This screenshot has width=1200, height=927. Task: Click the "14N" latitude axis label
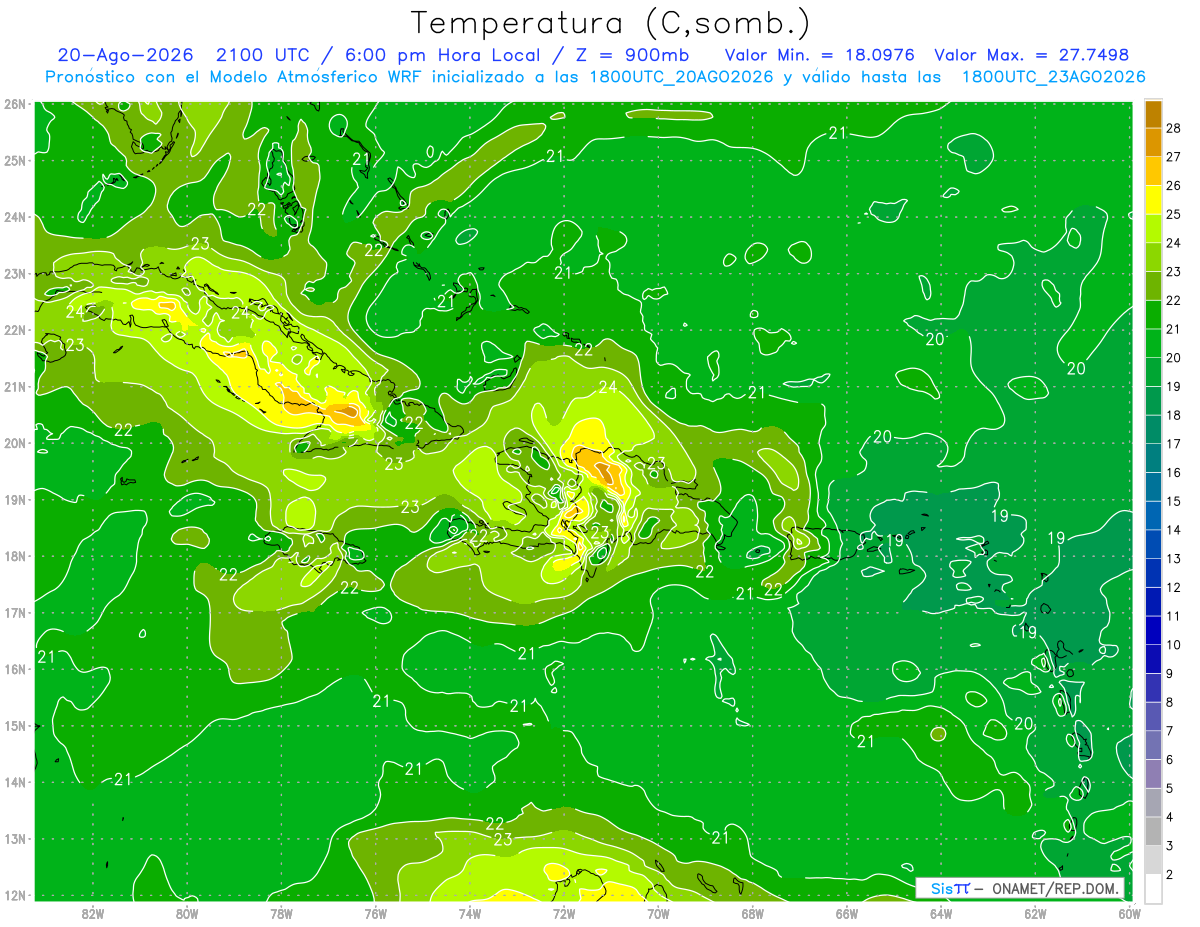(14, 782)
